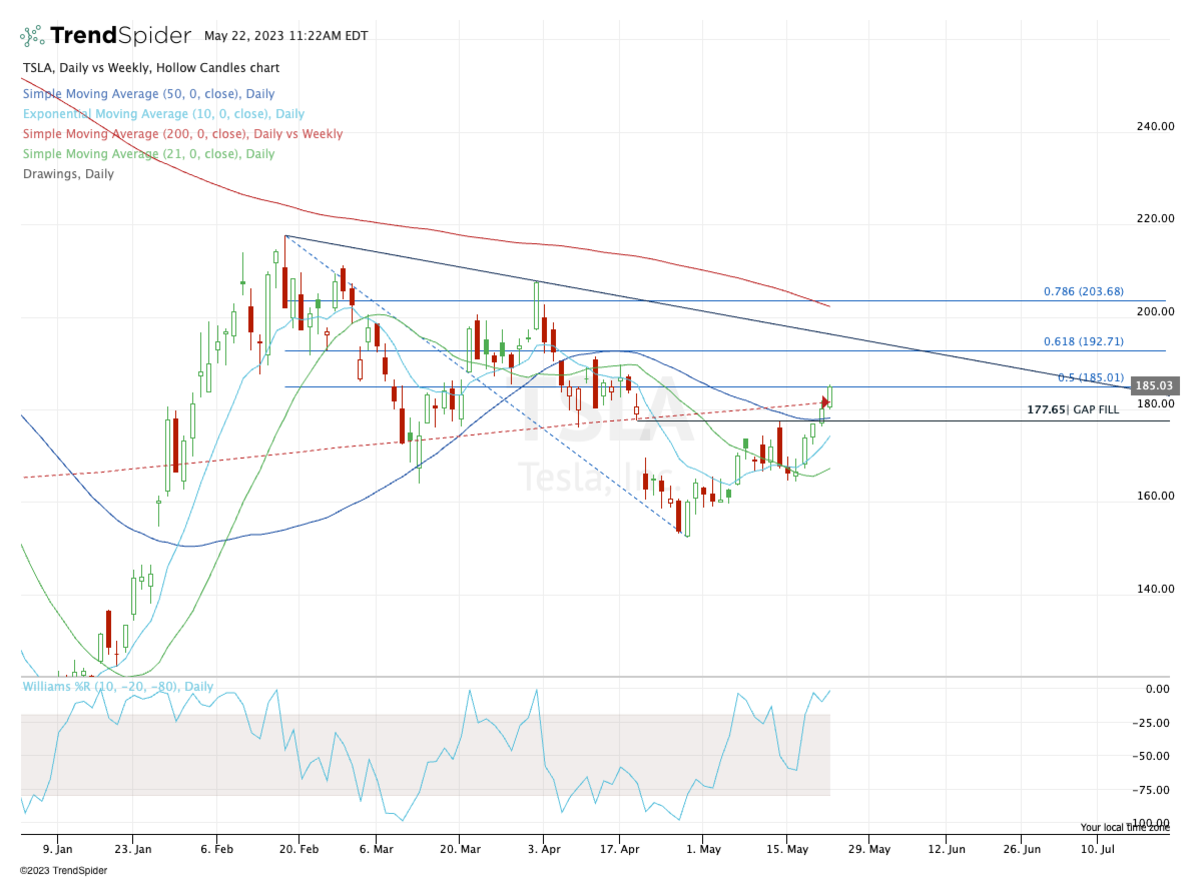
Task: Click the TrendSpider brand name text
Action: (x=120, y=36)
